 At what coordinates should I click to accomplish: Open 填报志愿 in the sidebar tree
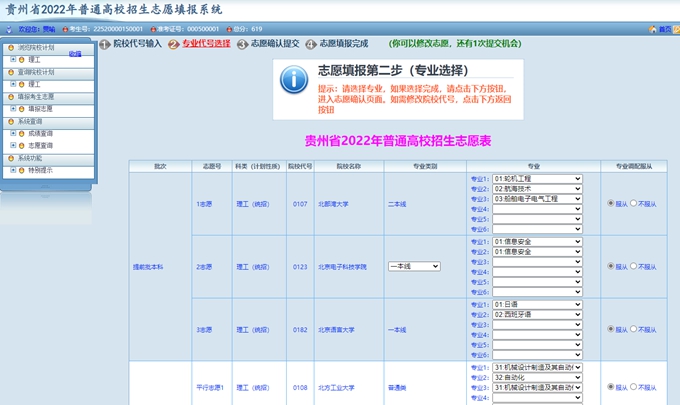coord(40,109)
